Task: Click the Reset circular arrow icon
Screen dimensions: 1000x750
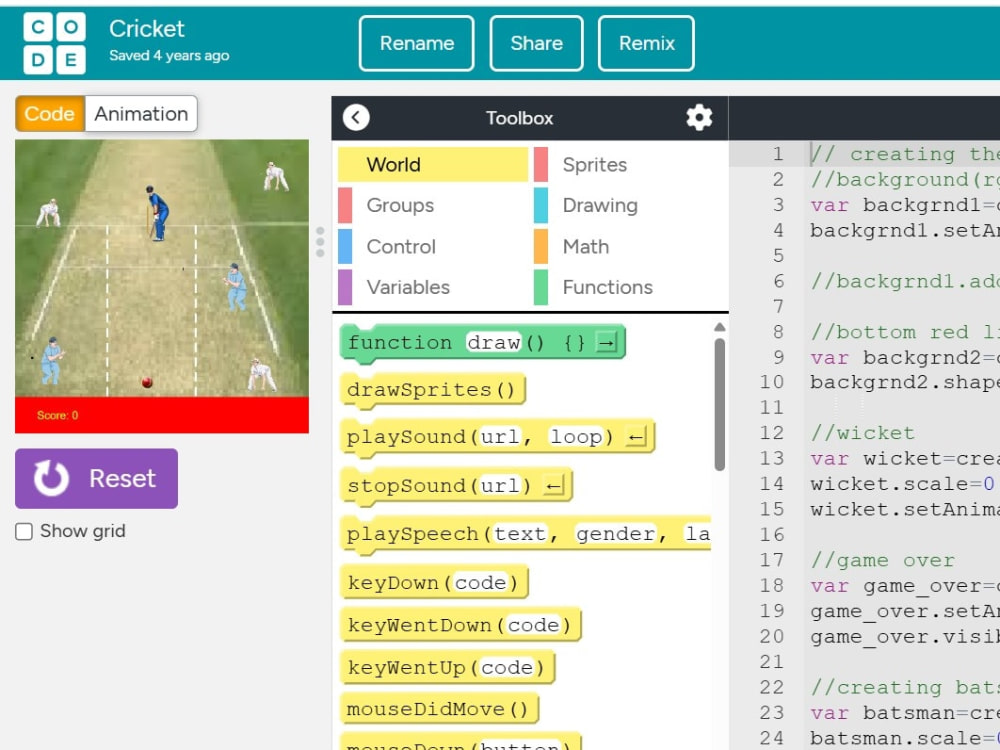Action: point(51,478)
